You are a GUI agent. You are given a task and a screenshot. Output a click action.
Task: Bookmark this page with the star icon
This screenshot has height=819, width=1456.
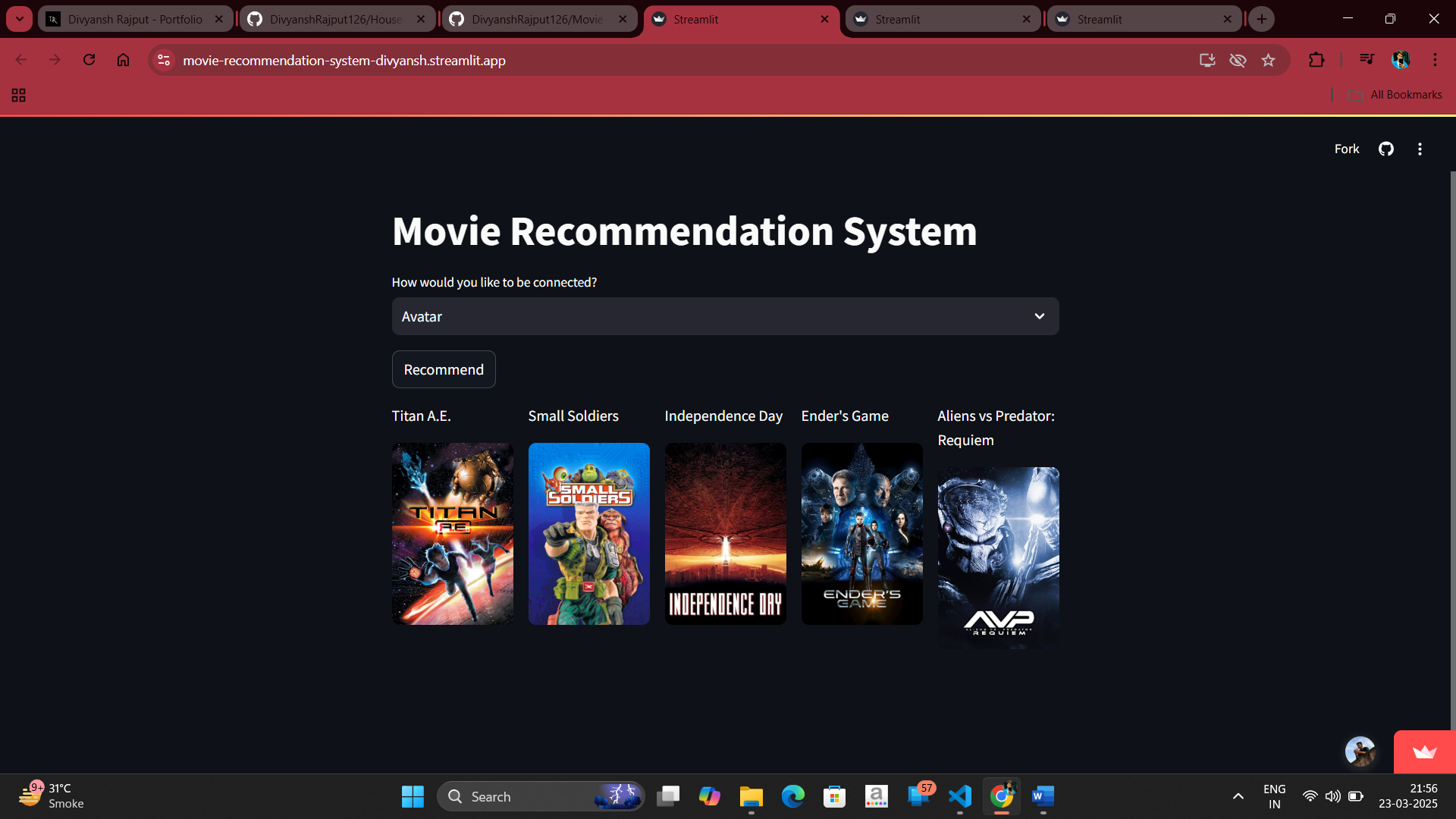[x=1268, y=60]
